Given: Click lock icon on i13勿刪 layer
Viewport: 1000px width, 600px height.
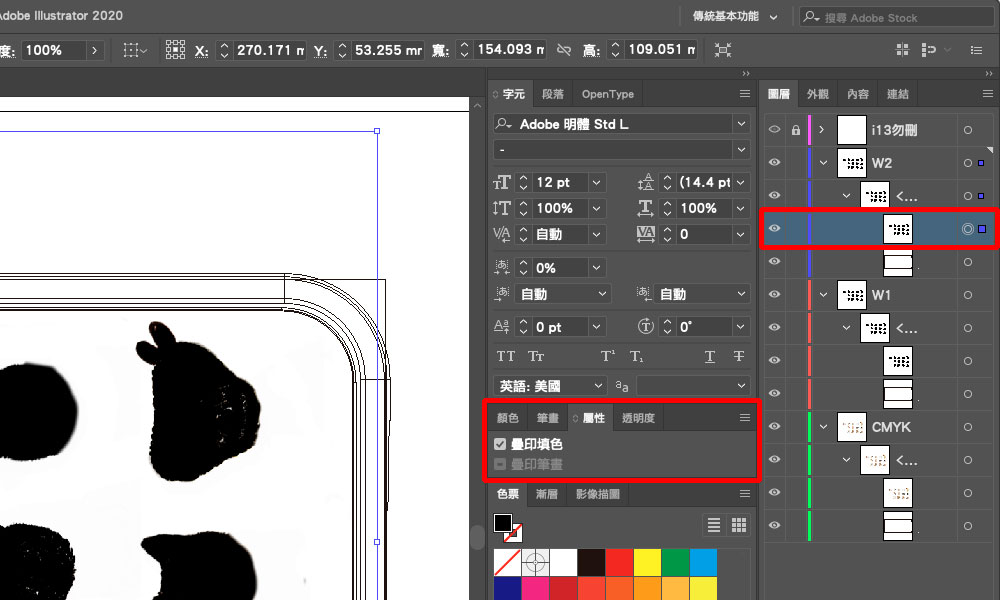Looking at the screenshot, I should point(796,130).
